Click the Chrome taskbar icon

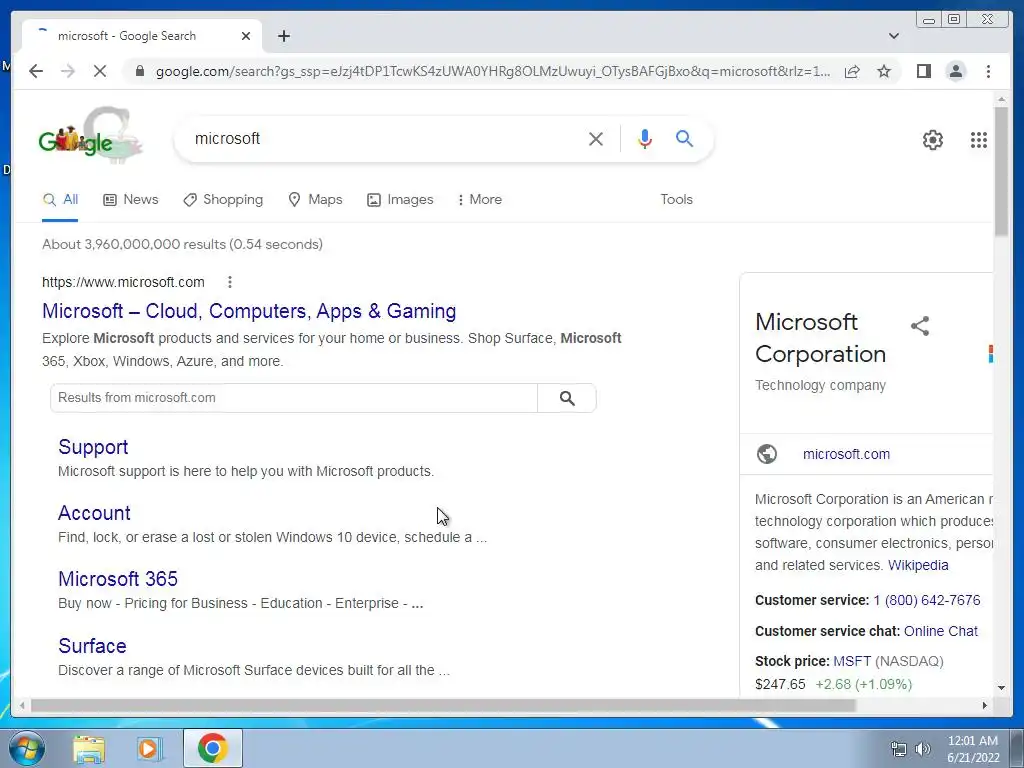[213, 748]
